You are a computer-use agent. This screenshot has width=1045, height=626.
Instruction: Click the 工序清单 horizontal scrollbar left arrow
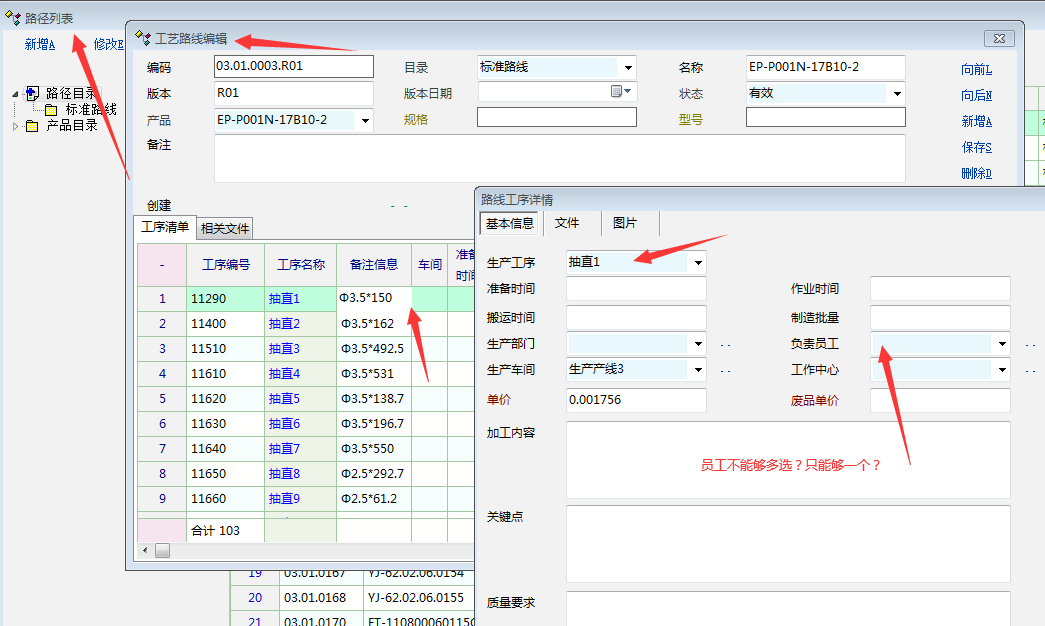coord(146,550)
